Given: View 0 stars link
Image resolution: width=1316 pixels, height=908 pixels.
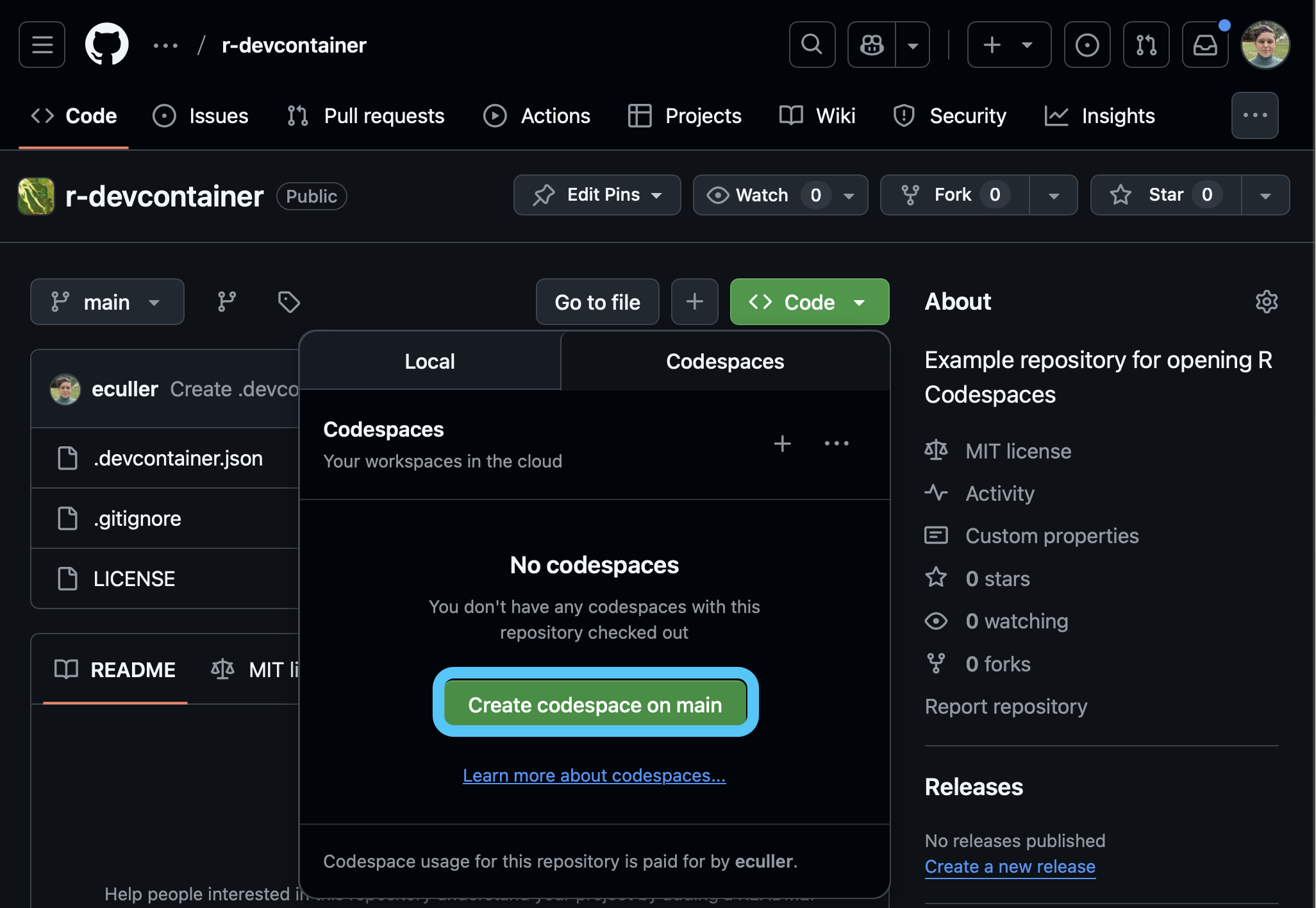Looking at the screenshot, I should click(x=997, y=579).
